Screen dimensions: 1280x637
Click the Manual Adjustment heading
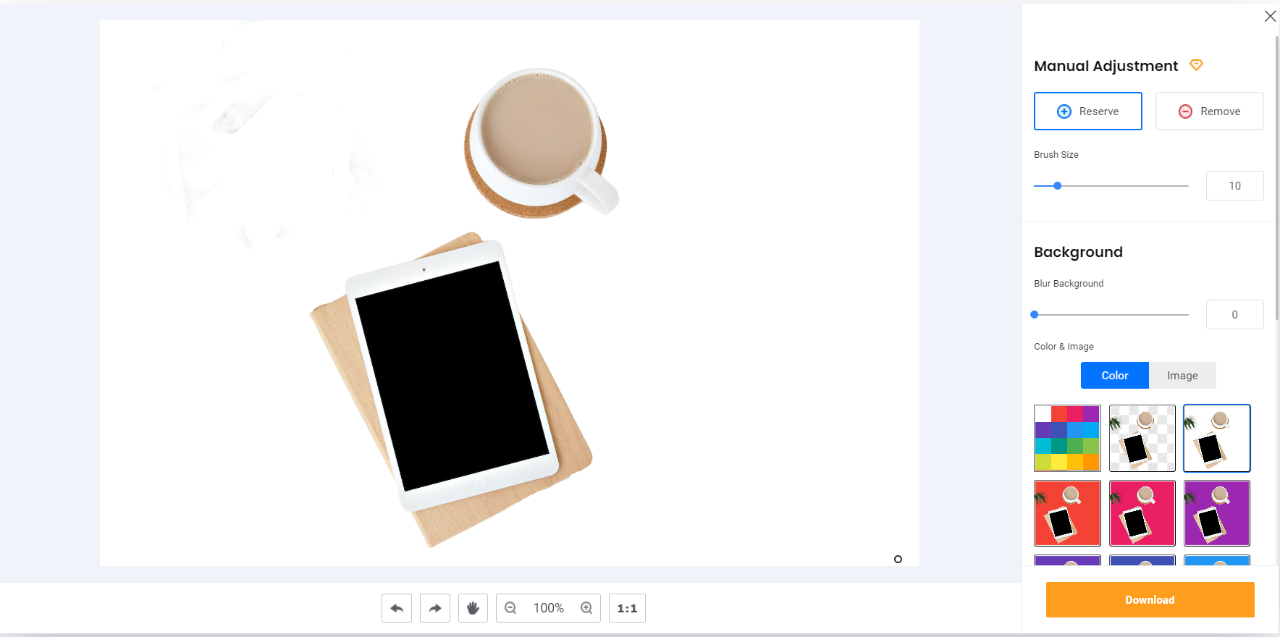tap(1106, 66)
